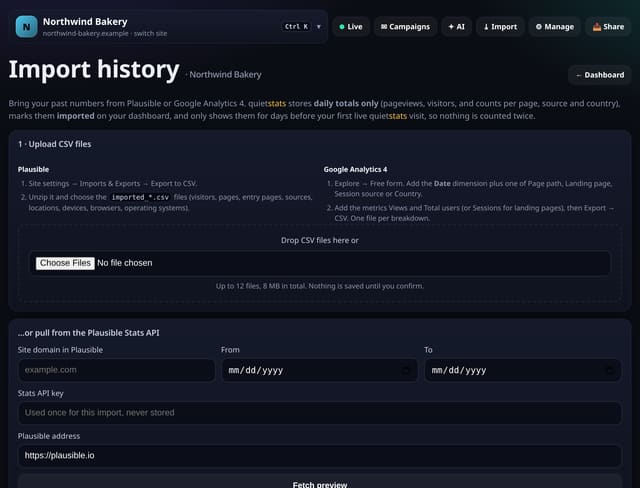Click the Ctrl K shortcut badge
This screenshot has width=640, height=488.
pyautogui.click(x=296, y=27)
